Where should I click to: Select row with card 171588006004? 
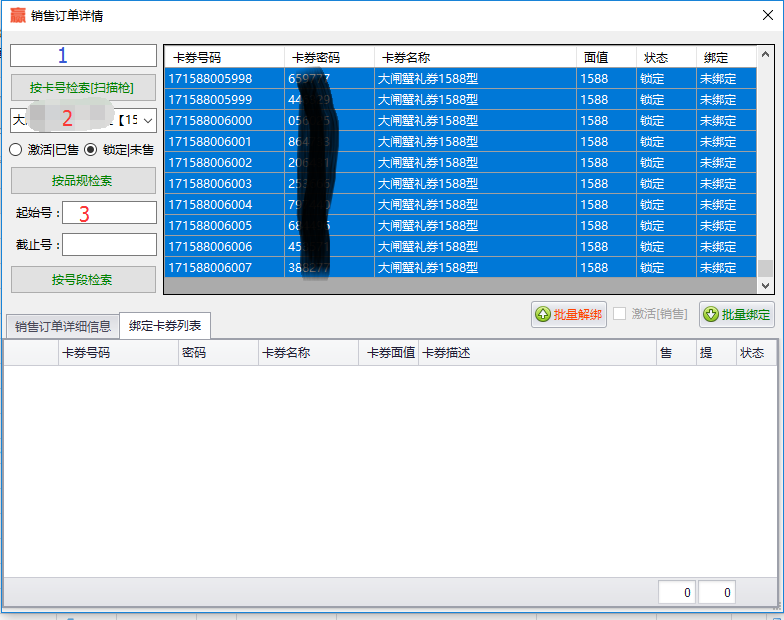pyautogui.click(x=460, y=204)
